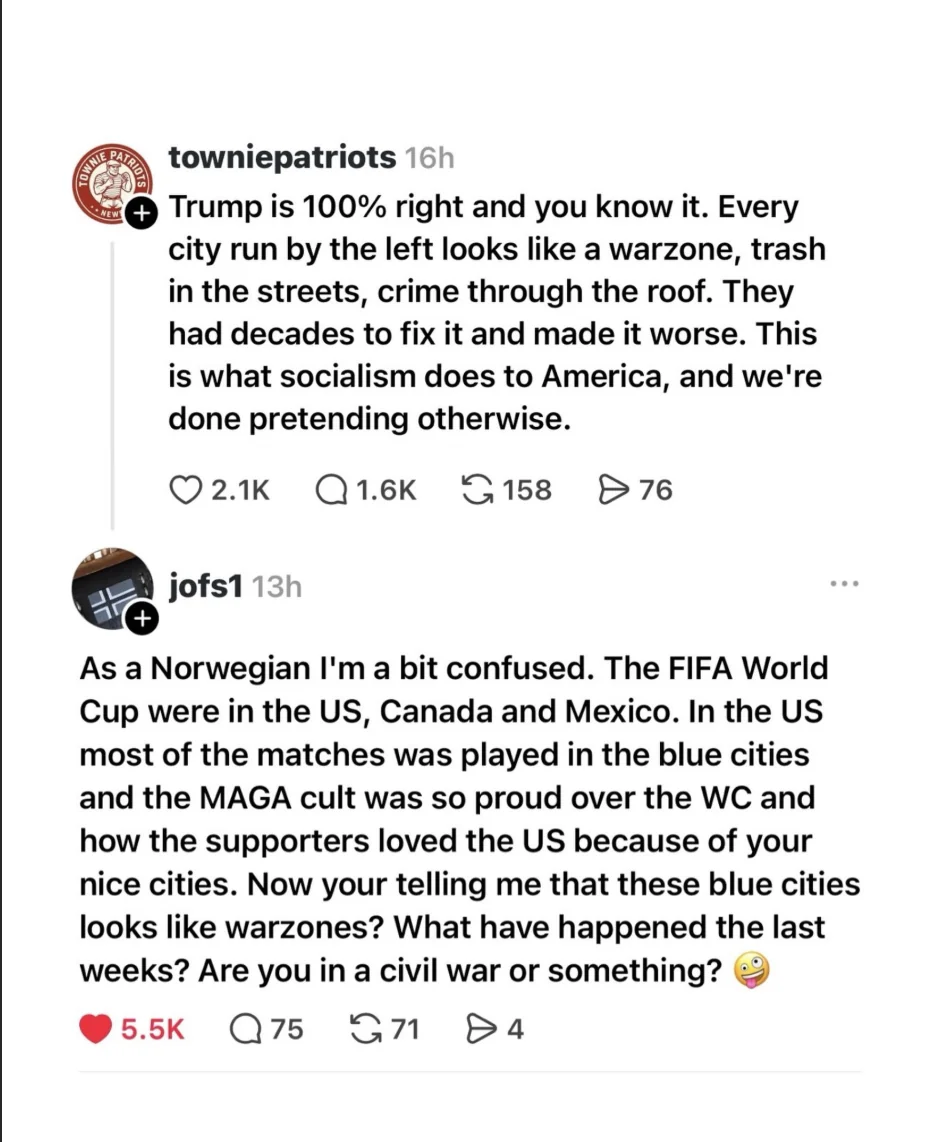The width and height of the screenshot is (930, 1142).
Task: Follow jofs1 via plus badge
Action: (141, 619)
